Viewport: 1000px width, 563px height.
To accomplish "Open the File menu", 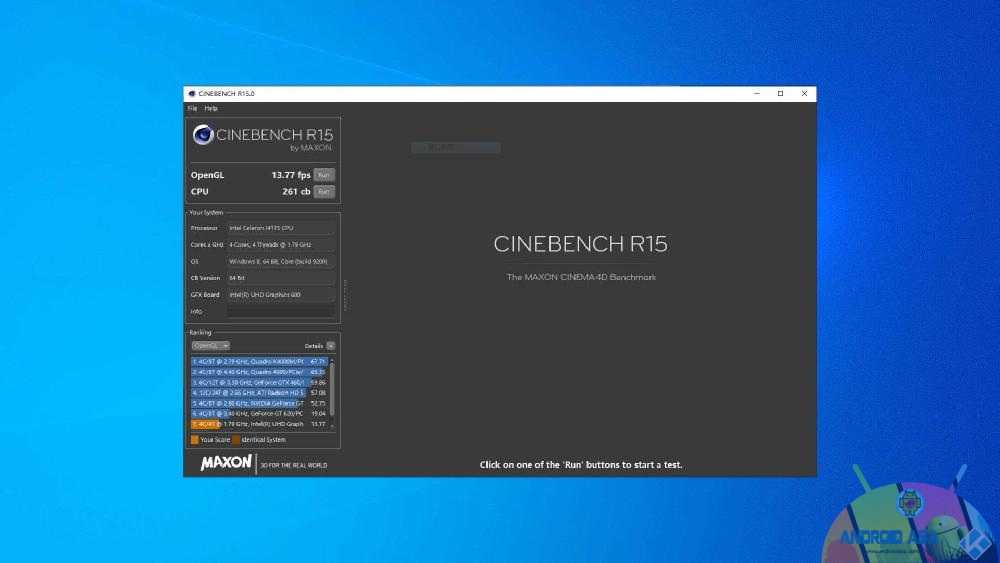I will 192,108.
